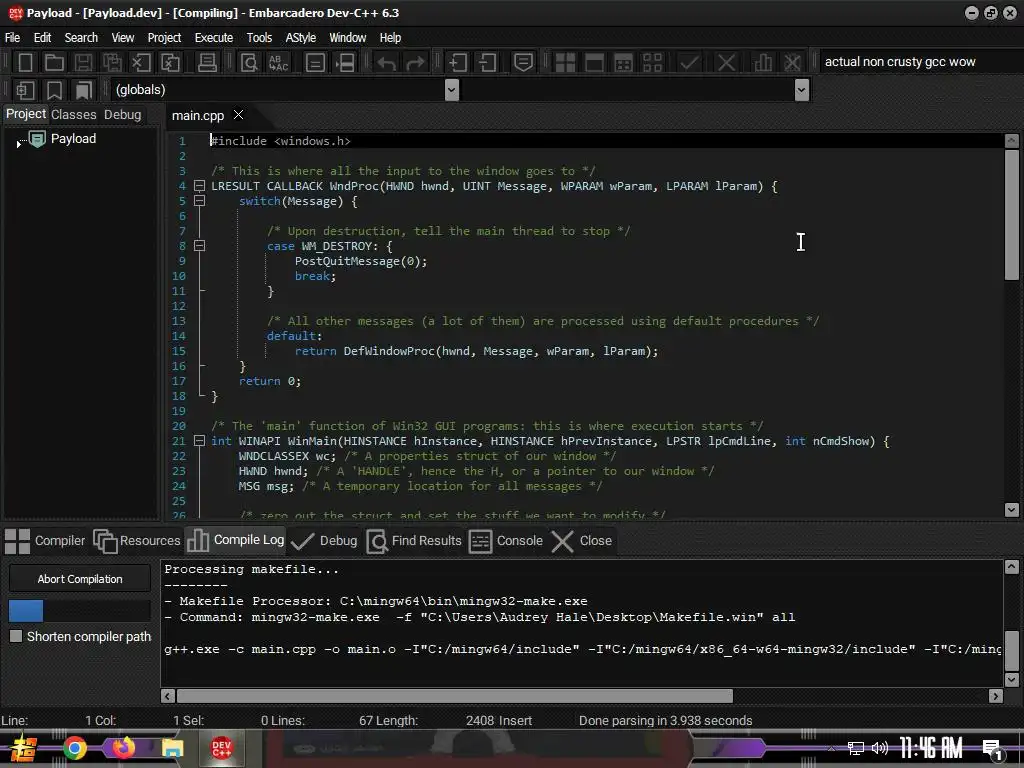
Task: Select the Project side tab
Action: coord(26,114)
